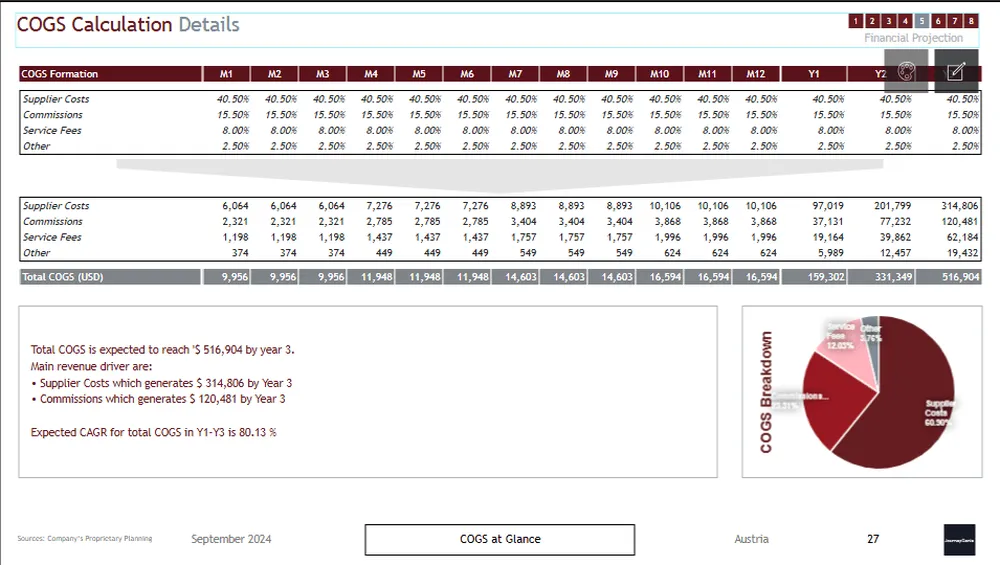Click Commissions Y1 value 37,131

pos(828,221)
